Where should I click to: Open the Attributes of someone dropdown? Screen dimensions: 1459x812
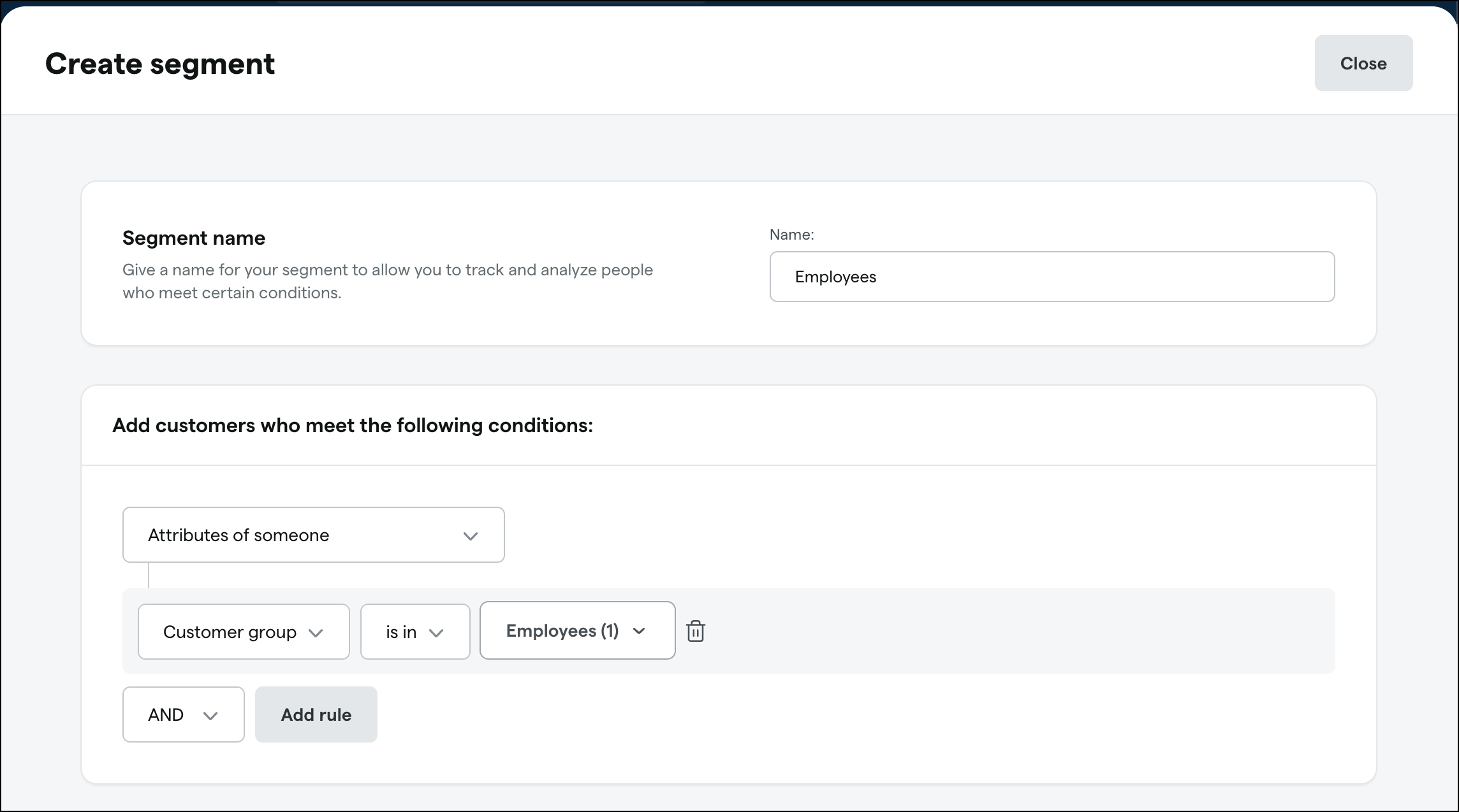coord(314,535)
